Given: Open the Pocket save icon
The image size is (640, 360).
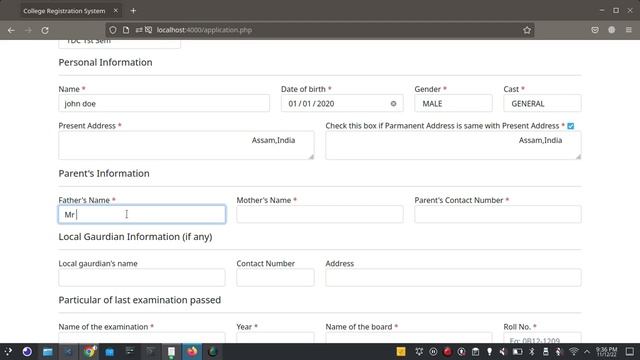Looking at the screenshot, I should click(595, 30).
